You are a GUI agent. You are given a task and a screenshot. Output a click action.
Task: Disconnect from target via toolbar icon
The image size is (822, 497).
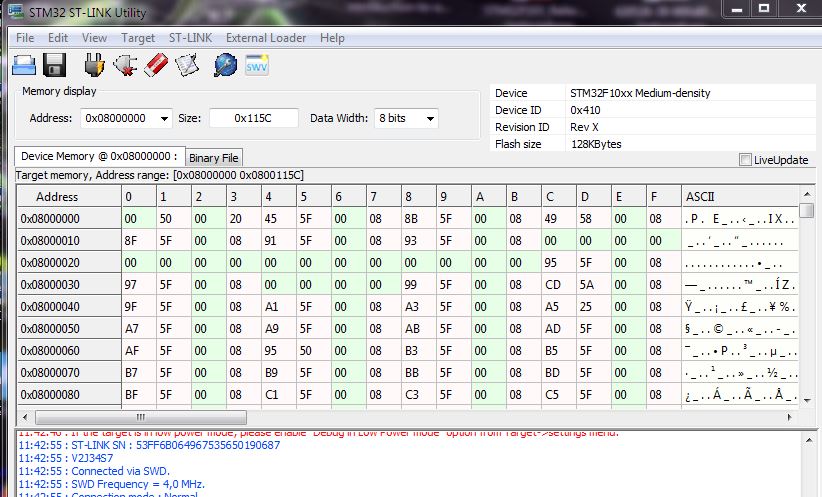click(x=125, y=65)
